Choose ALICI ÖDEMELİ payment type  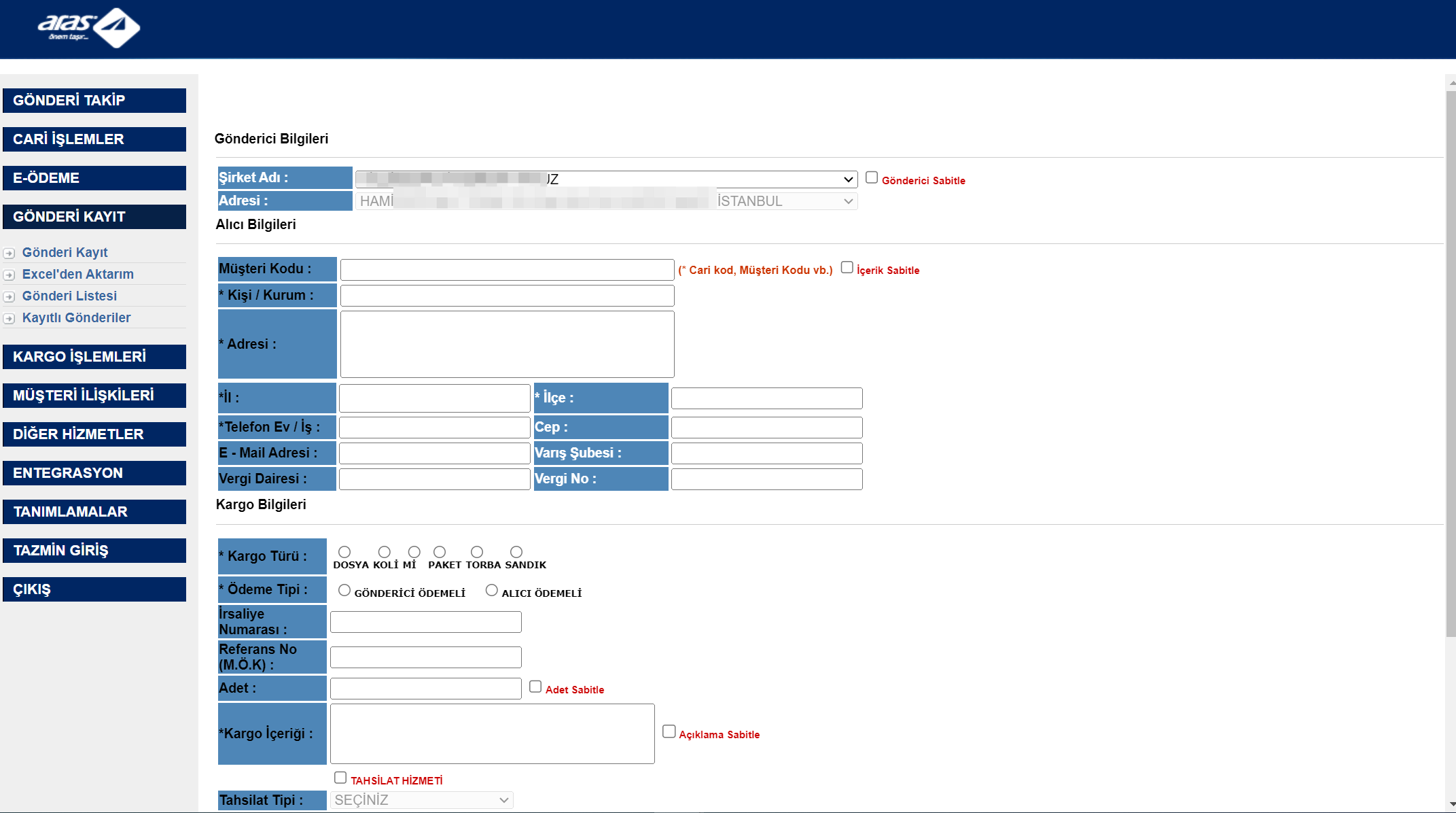pos(492,591)
